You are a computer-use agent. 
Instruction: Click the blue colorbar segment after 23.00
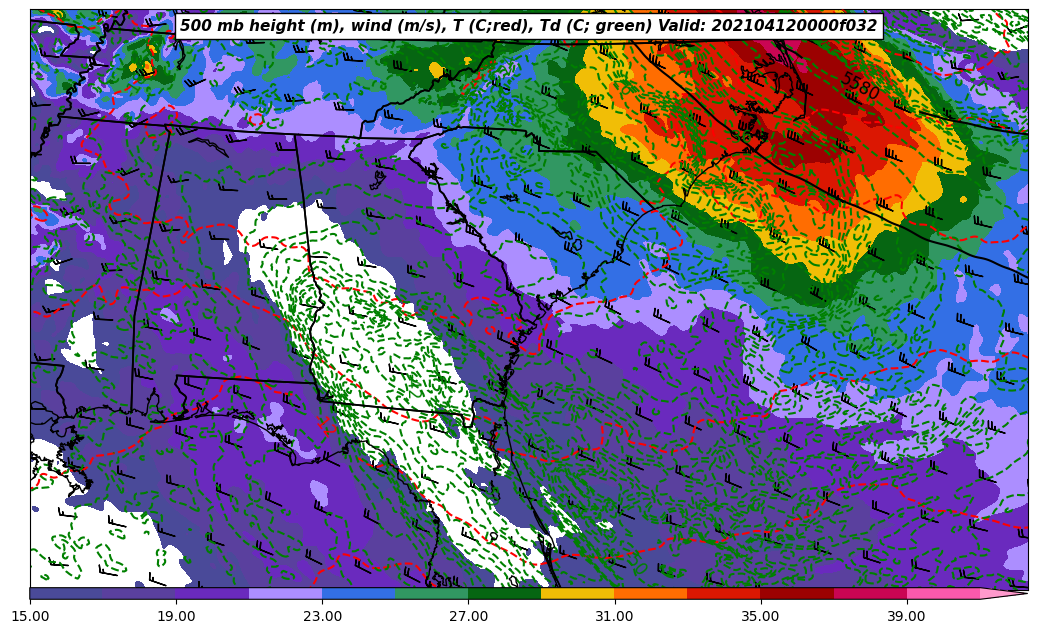[358, 593]
